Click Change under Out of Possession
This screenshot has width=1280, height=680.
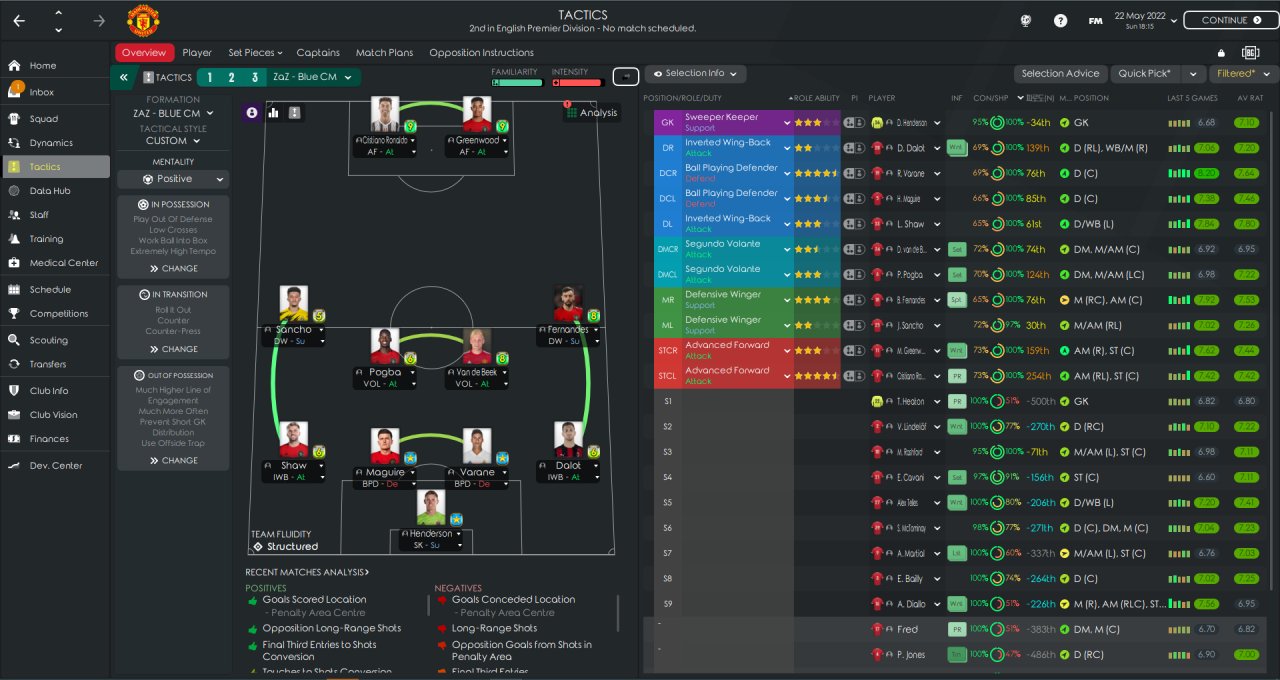173,460
